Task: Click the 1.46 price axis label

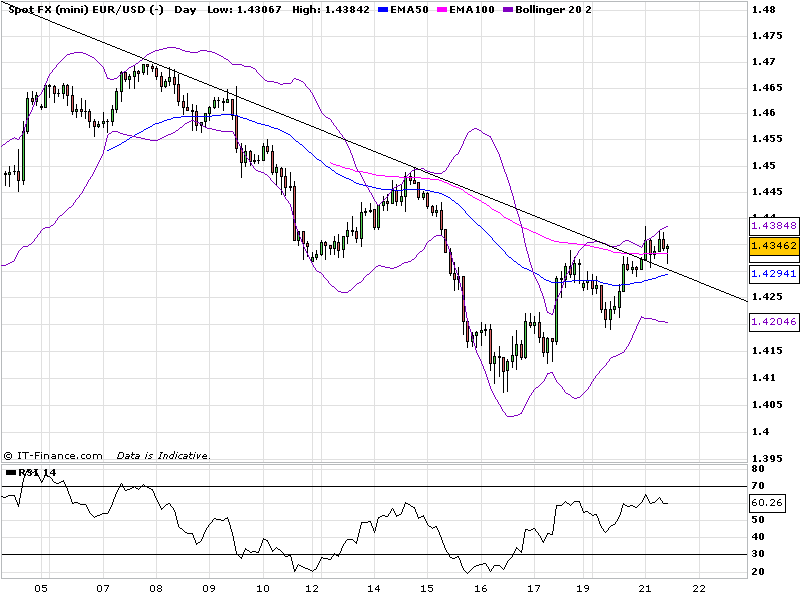Action: click(x=763, y=113)
